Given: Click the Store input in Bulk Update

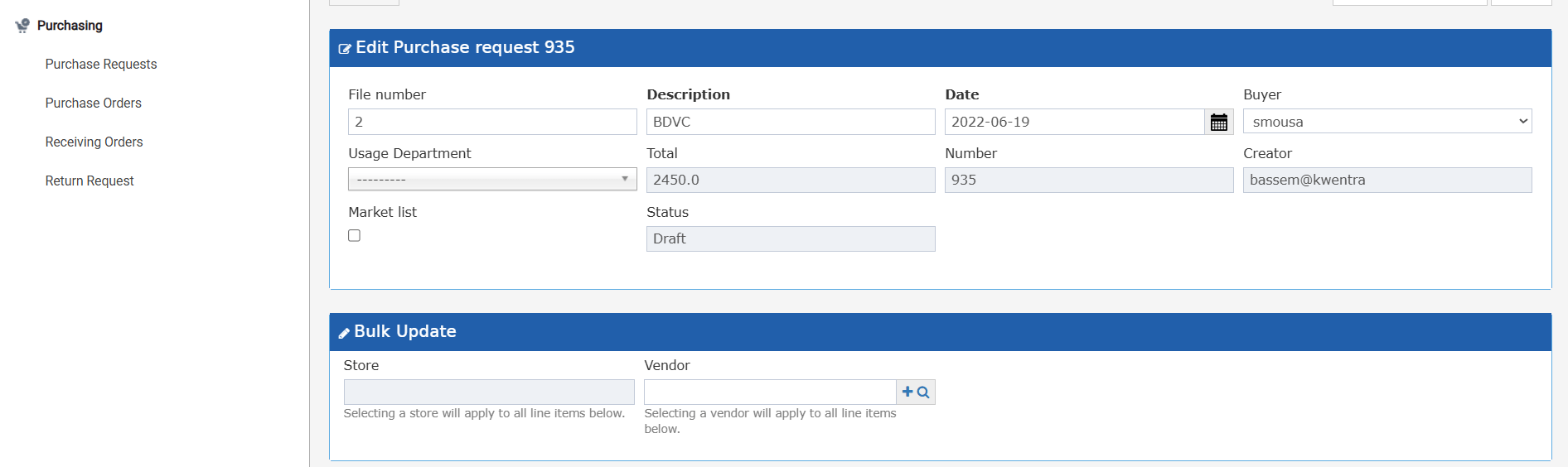Looking at the screenshot, I should 489,392.
